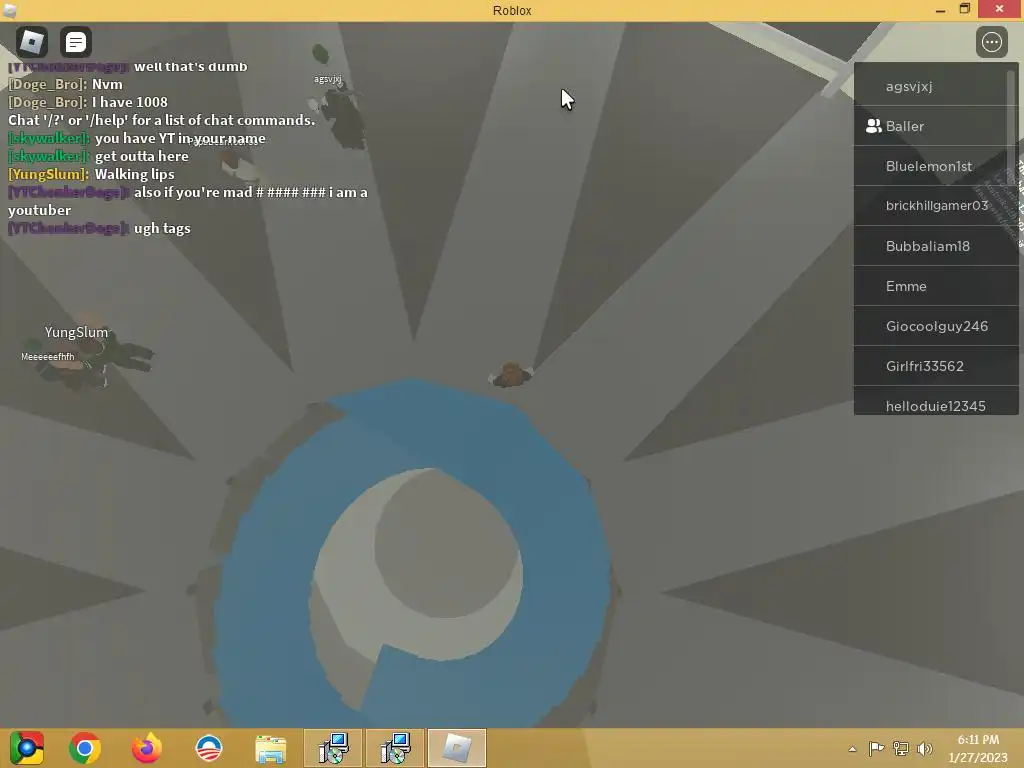Image resolution: width=1024 pixels, height=768 pixels.
Task: Click the chat message 'I have 1008'
Action: coord(129,103)
